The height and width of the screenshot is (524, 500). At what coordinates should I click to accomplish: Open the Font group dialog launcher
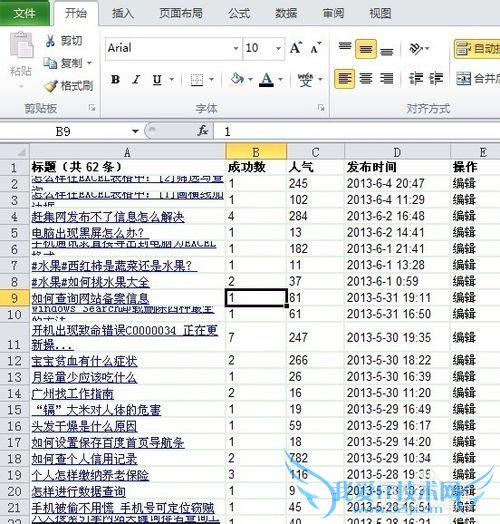tap(321, 108)
